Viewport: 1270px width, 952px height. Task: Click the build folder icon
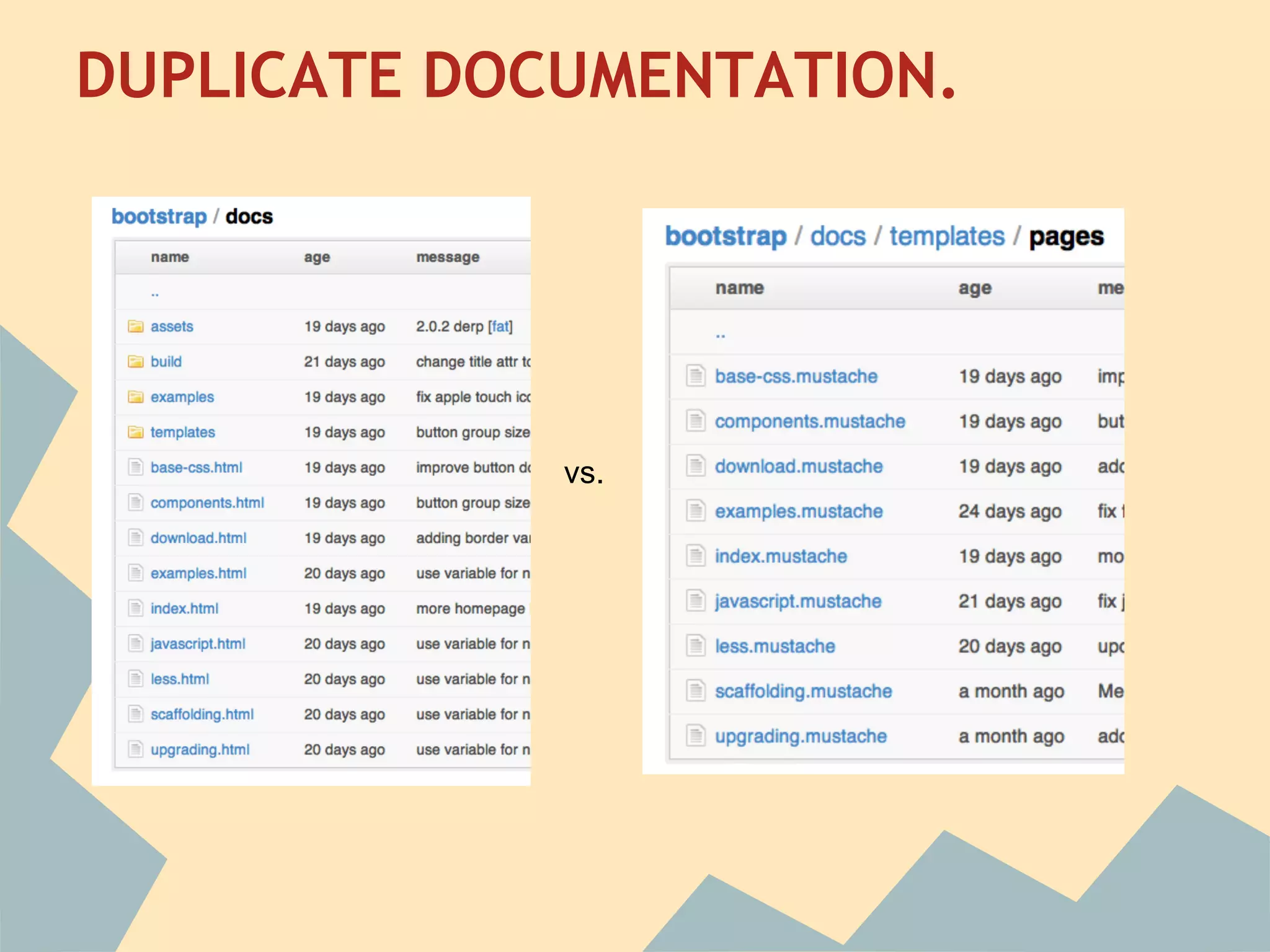[135, 361]
